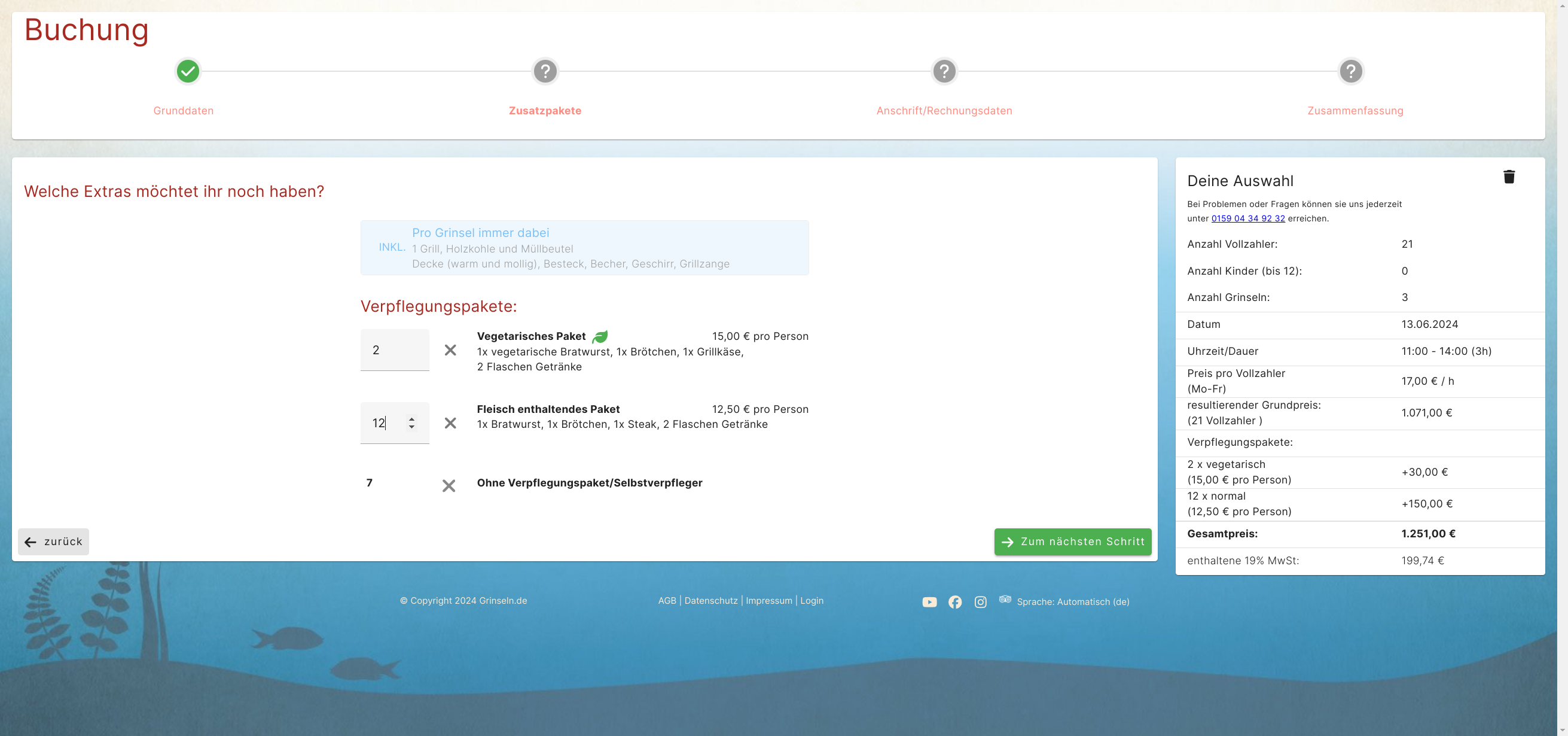Open the Facebook icon link in footer
This screenshot has width=1568, height=736.
(954, 602)
